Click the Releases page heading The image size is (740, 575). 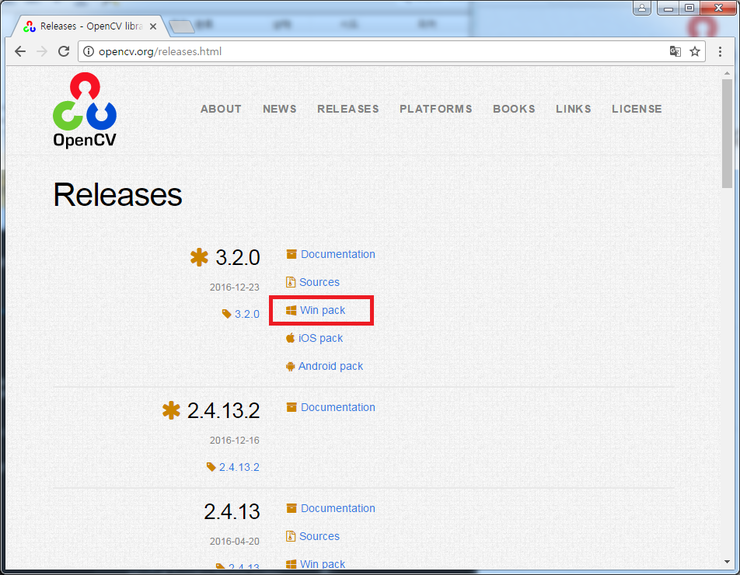118,194
